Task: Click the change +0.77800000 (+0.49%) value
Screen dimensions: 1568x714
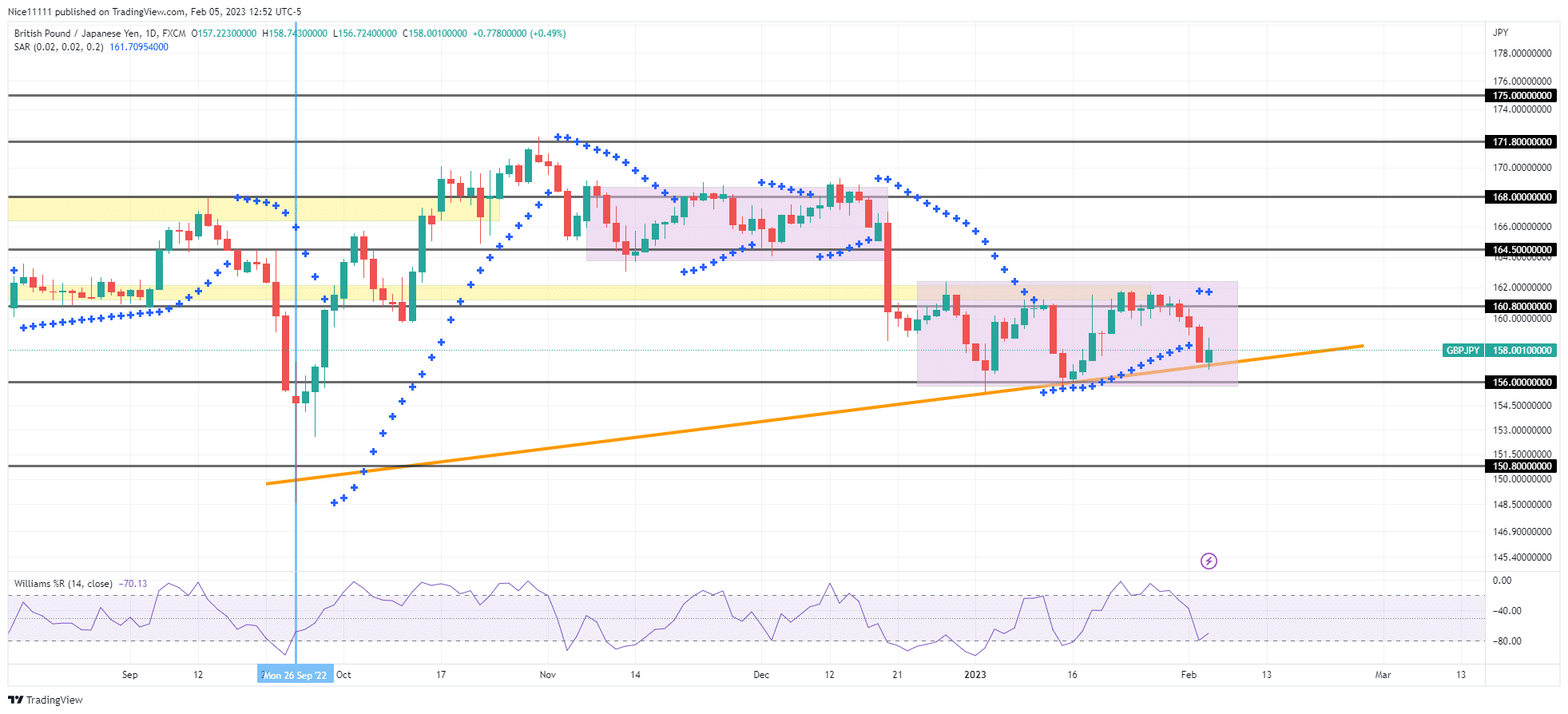Action: (519, 34)
